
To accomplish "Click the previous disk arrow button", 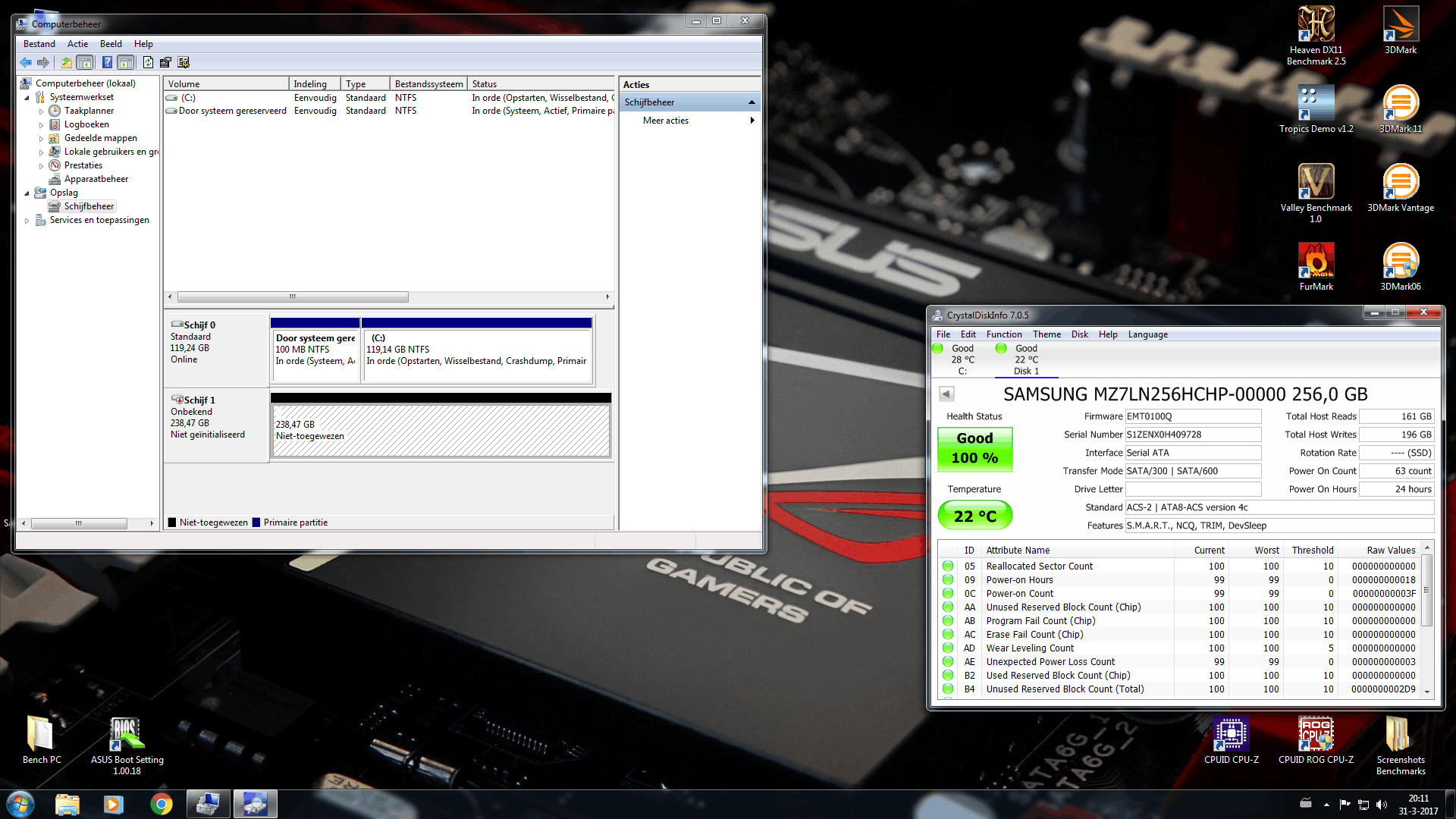I will coord(946,394).
